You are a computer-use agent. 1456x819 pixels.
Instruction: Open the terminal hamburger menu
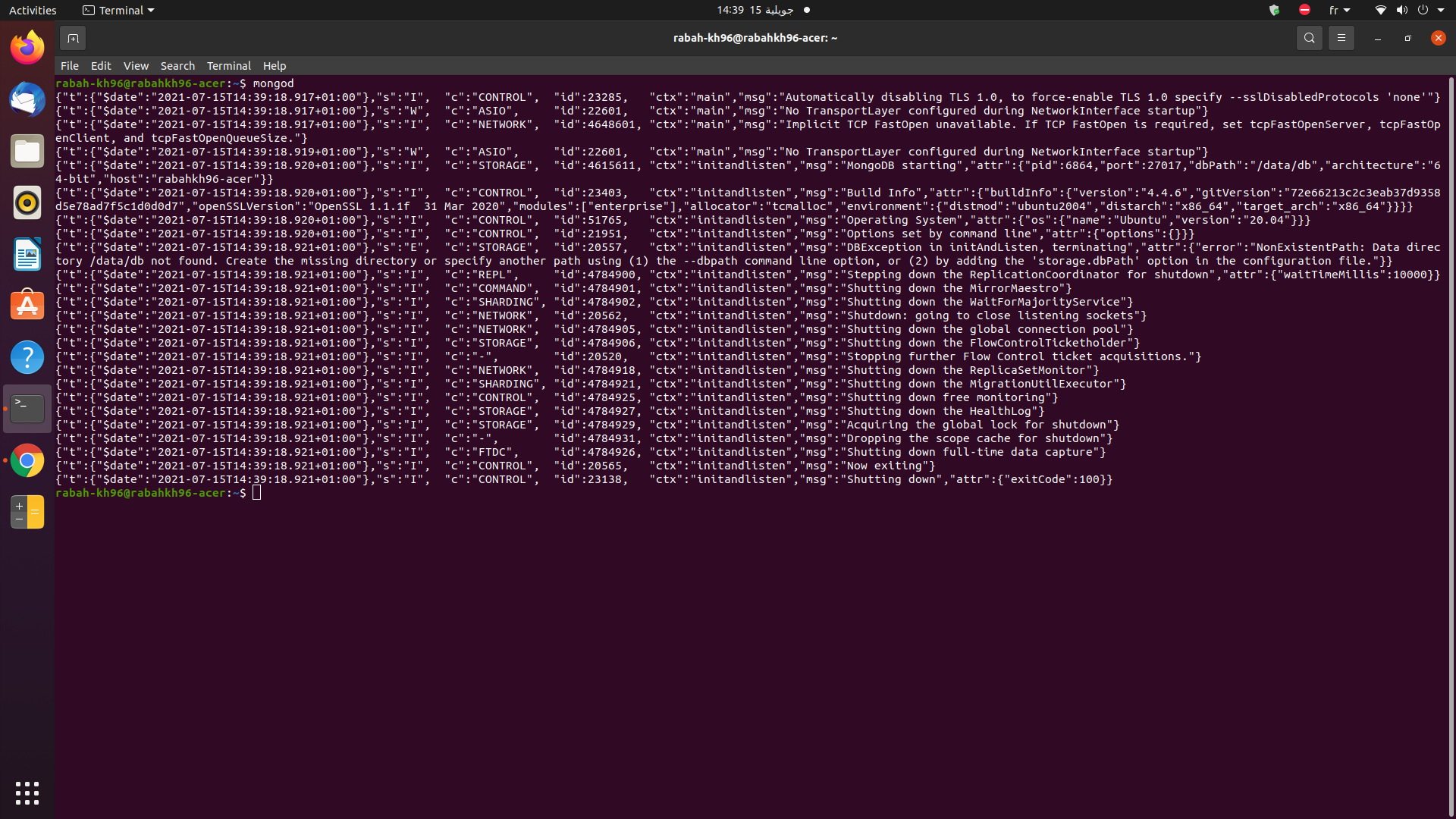click(x=1341, y=38)
